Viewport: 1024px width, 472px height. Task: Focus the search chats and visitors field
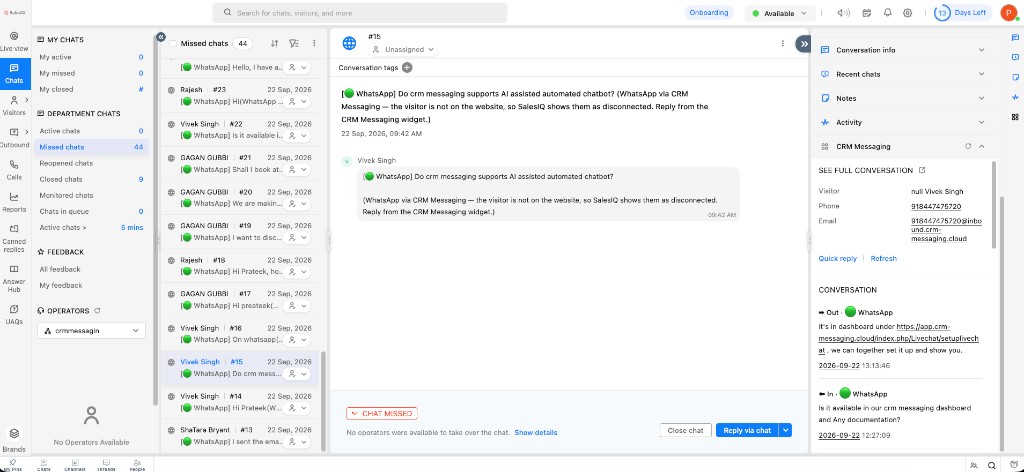point(360,13)
